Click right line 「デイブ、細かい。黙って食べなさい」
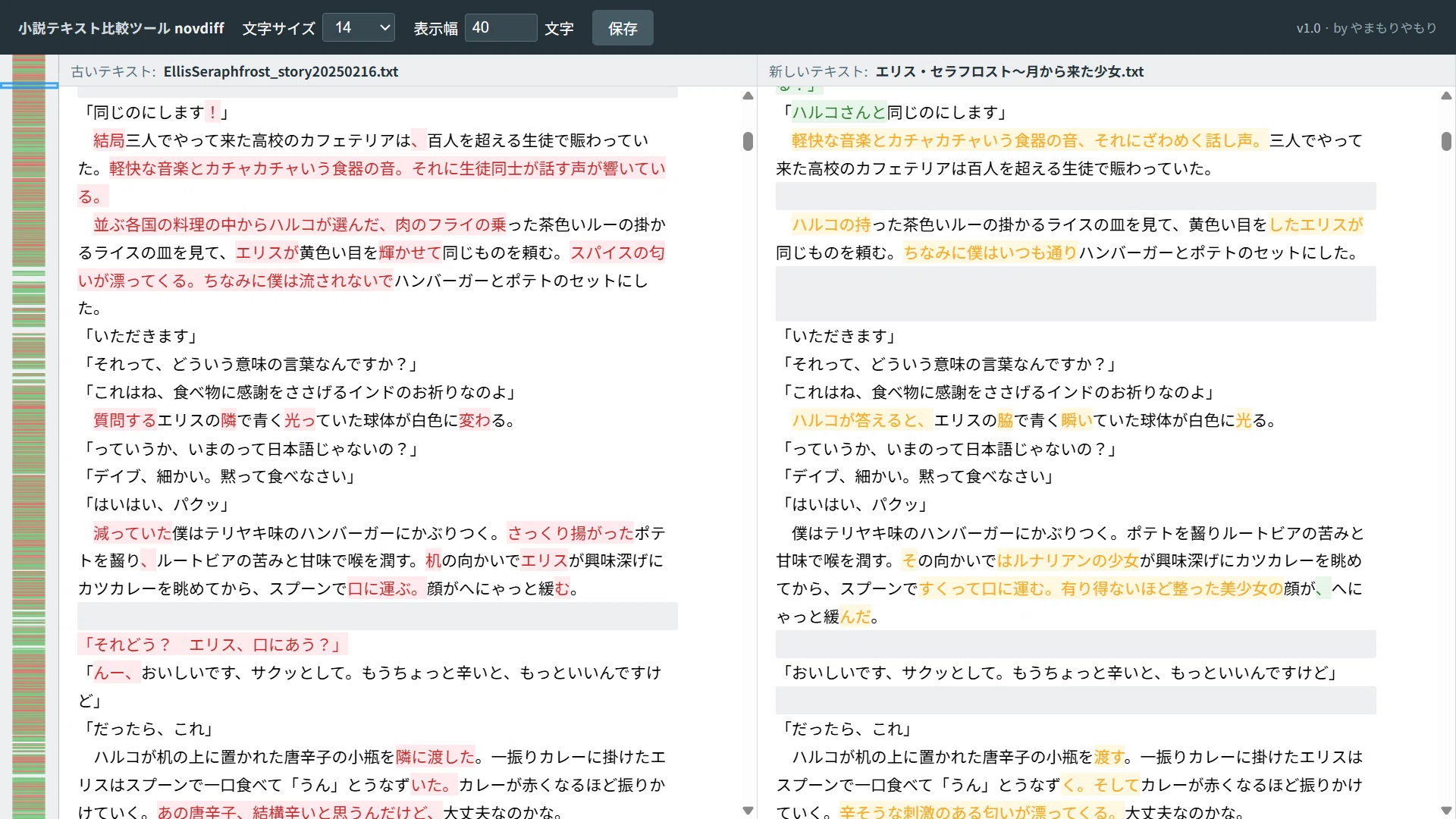 (x=918, y=476)
